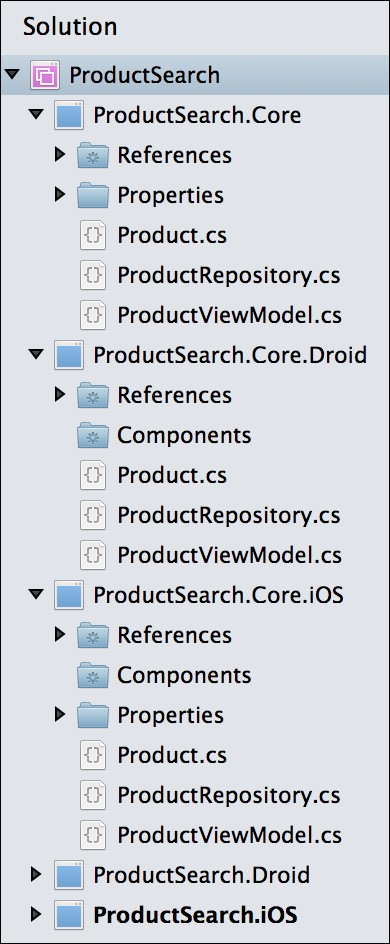This screenshot has height=944, width=390.
Task: Click ProductSearch.Core.Droid project icon
Action: click(x=69, y=355)
